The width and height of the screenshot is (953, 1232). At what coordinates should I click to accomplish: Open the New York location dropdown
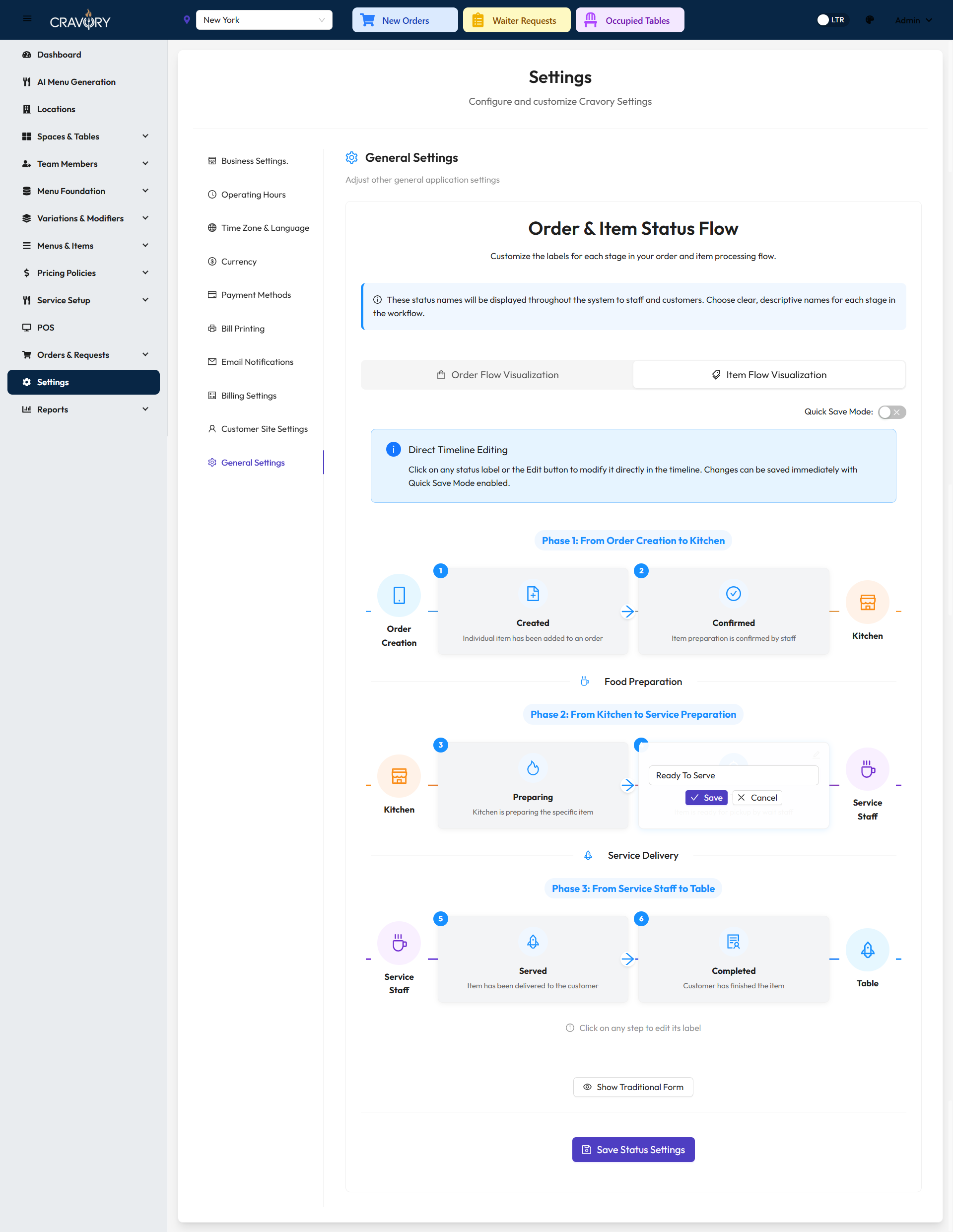264,20
